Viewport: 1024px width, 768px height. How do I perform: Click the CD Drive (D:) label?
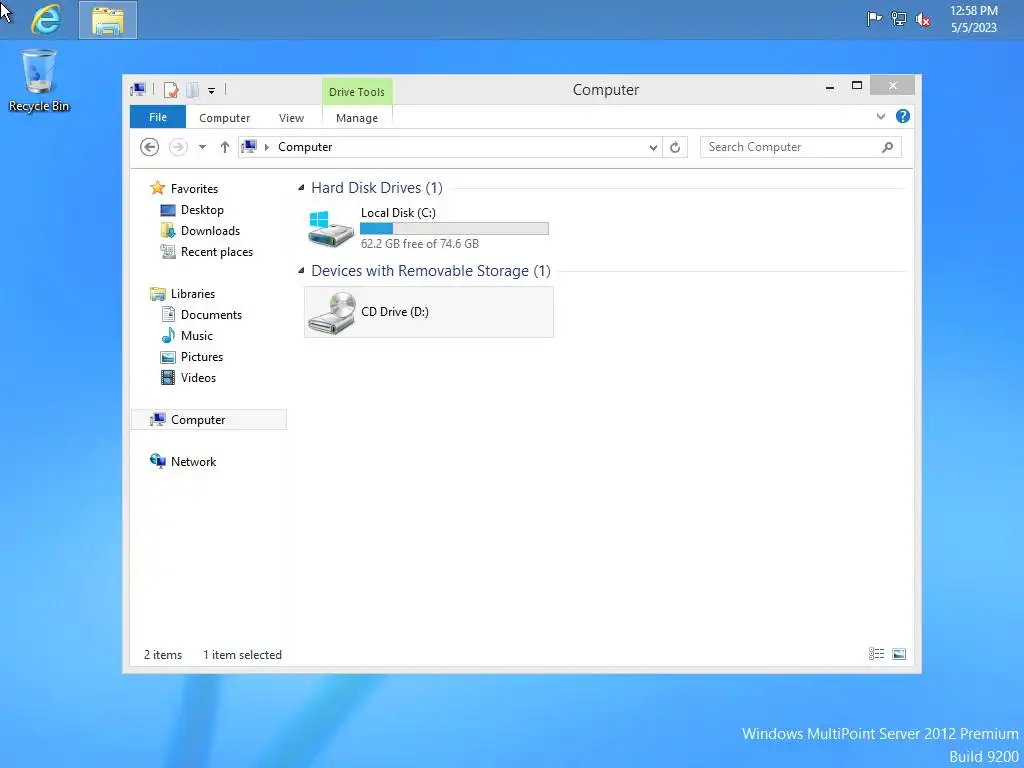point(394,312)
